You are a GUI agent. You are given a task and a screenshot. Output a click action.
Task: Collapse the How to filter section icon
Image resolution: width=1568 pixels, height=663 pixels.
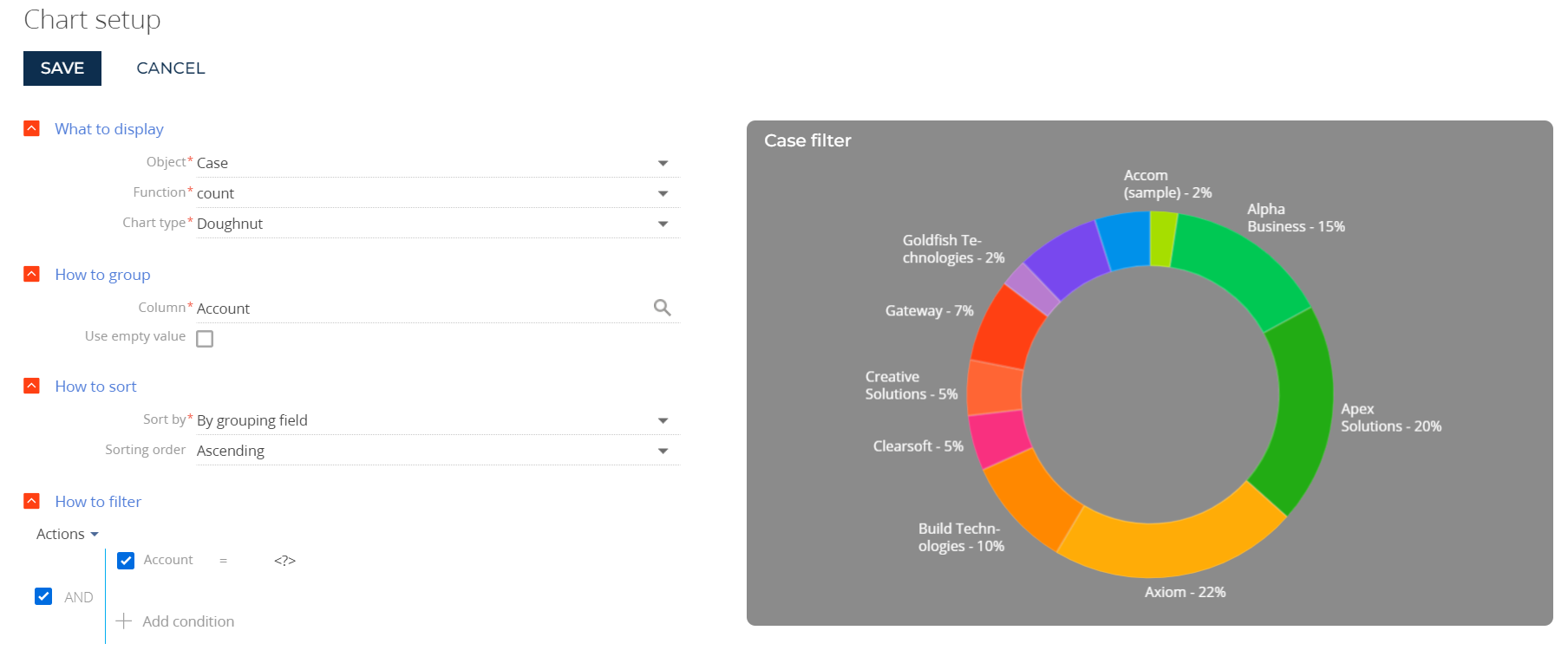point(31,501)
